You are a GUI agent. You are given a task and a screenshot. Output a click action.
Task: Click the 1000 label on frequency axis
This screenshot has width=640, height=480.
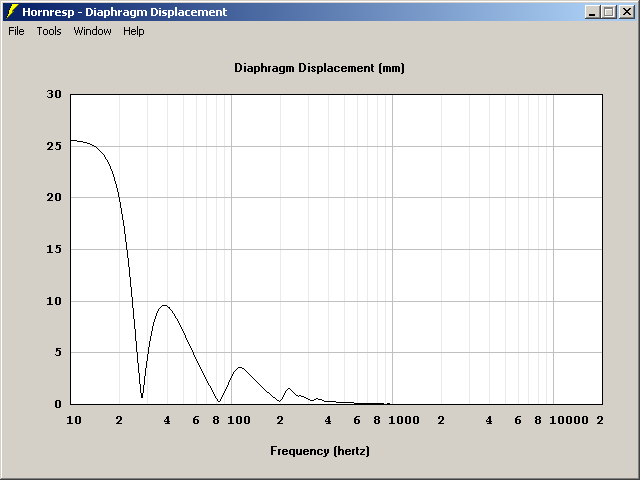click(403, 420)
